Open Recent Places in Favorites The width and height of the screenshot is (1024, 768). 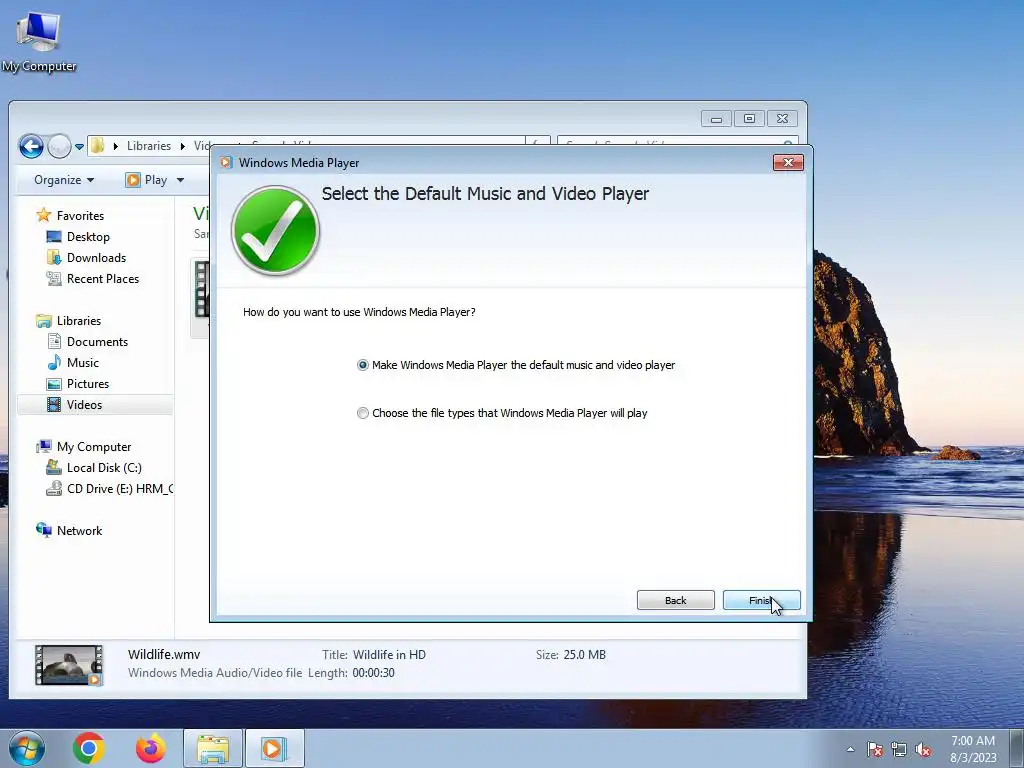click(103, 278)
